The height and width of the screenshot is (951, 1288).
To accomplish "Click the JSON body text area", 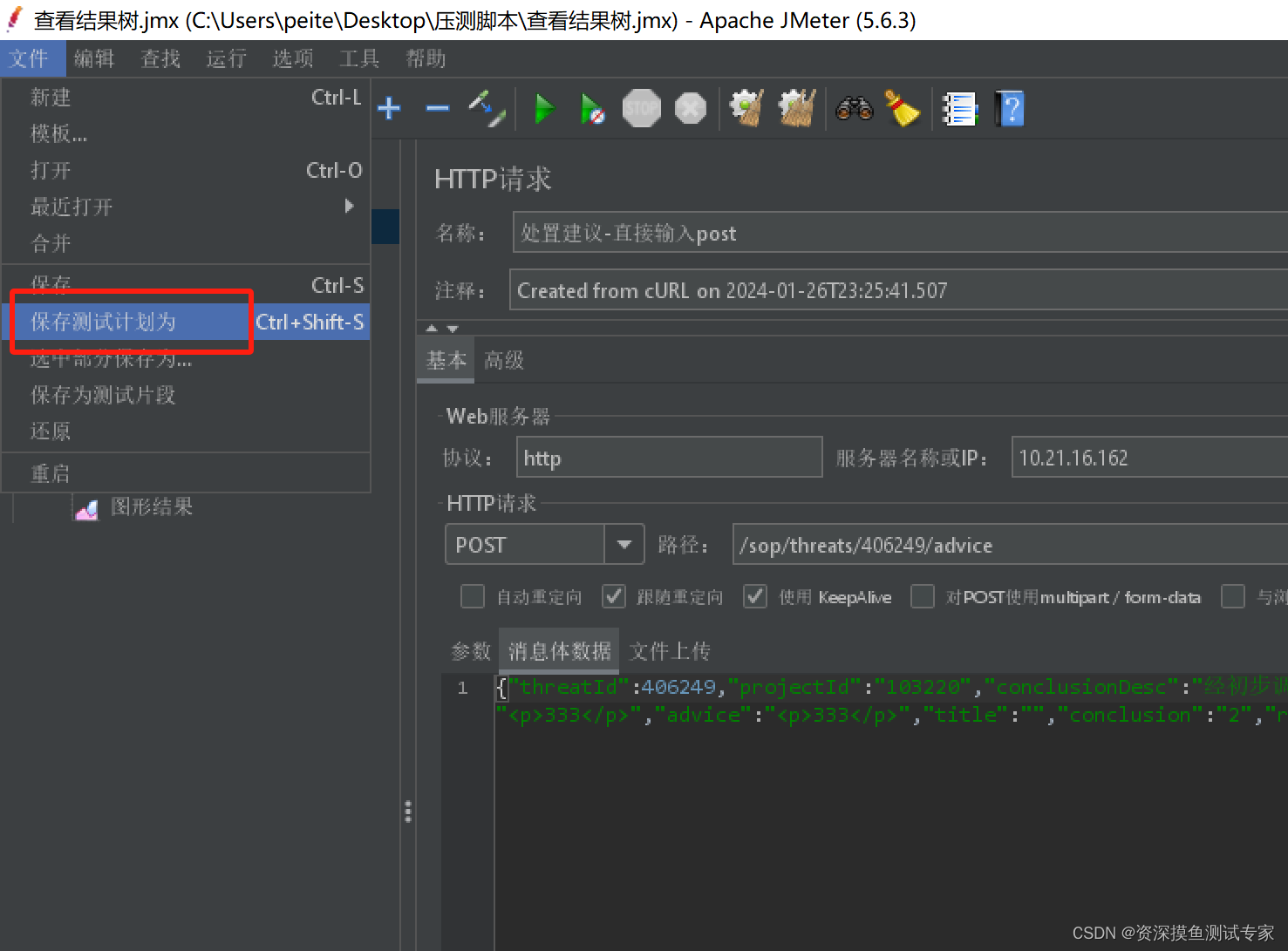I will tap(891, 811).
